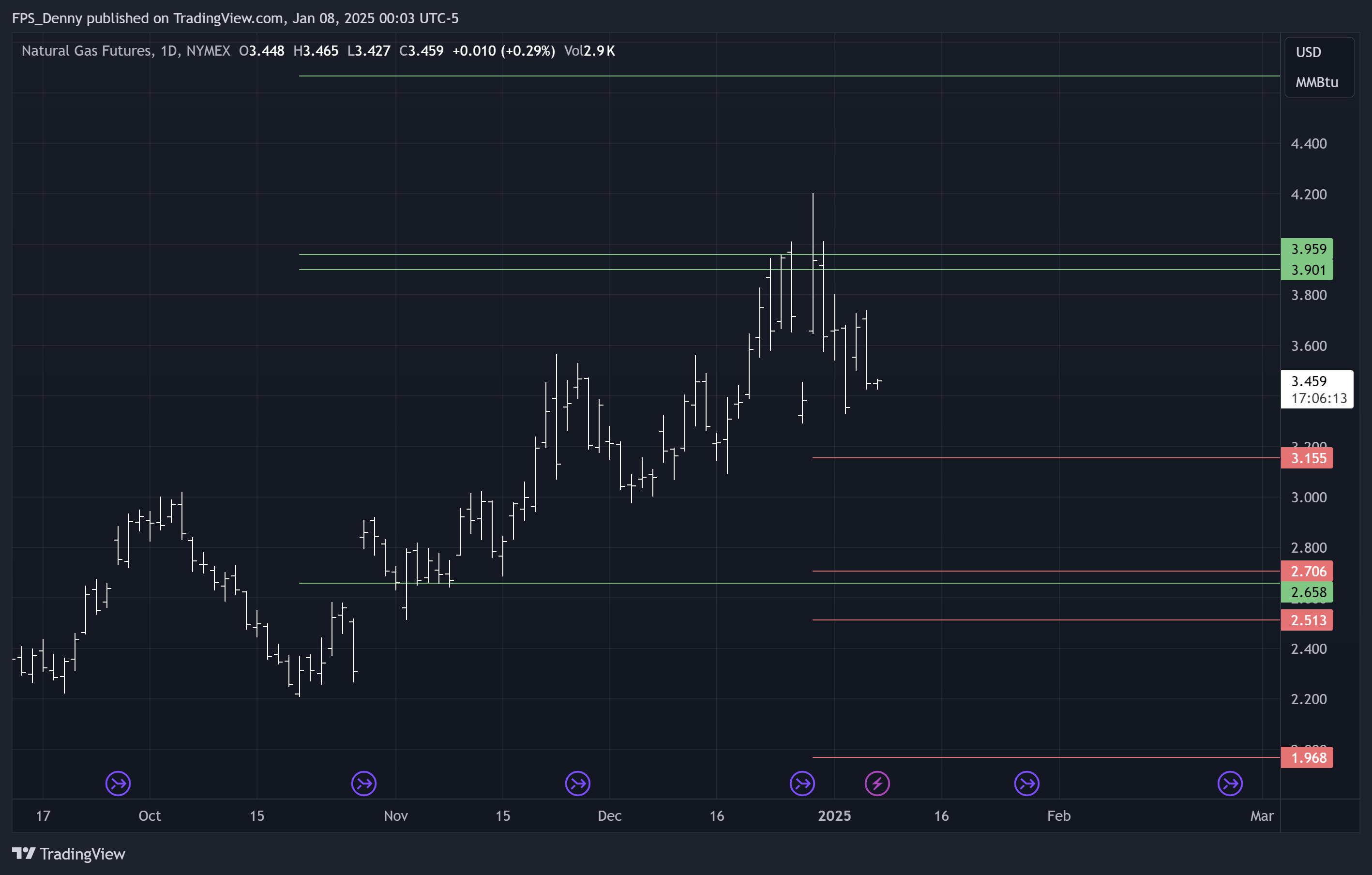The width and height of the screenshot is (1372, 875).
Task: Click the Oct label on time axis
Action: [150, 816]
